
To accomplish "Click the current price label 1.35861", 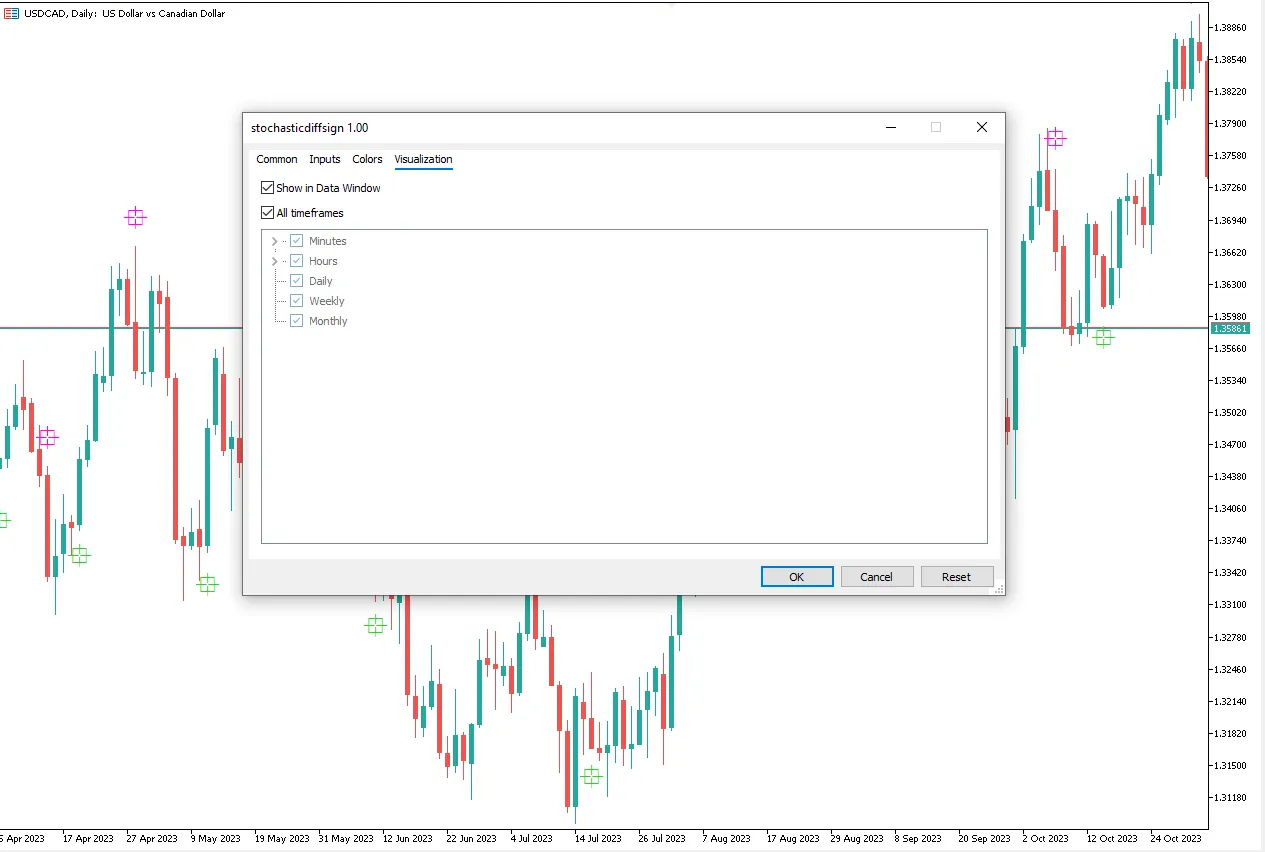I will tap(1230, 328).
